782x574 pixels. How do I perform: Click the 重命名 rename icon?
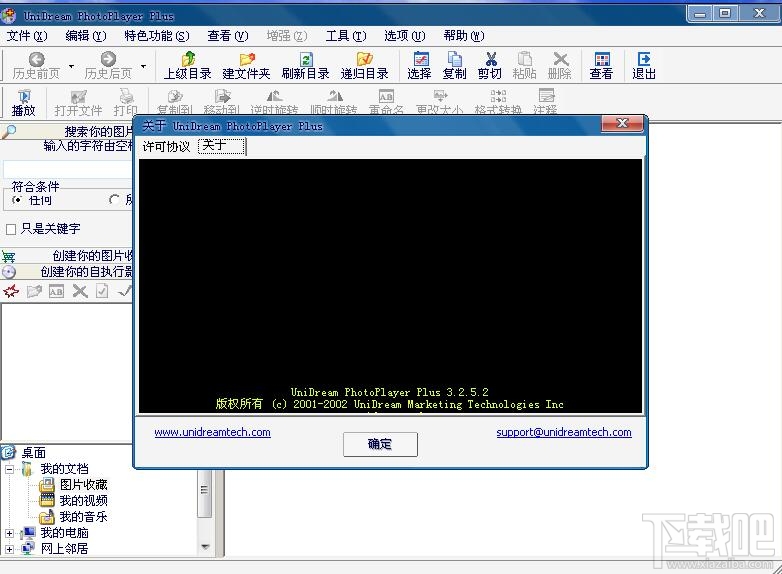click(x=386, y=96)
